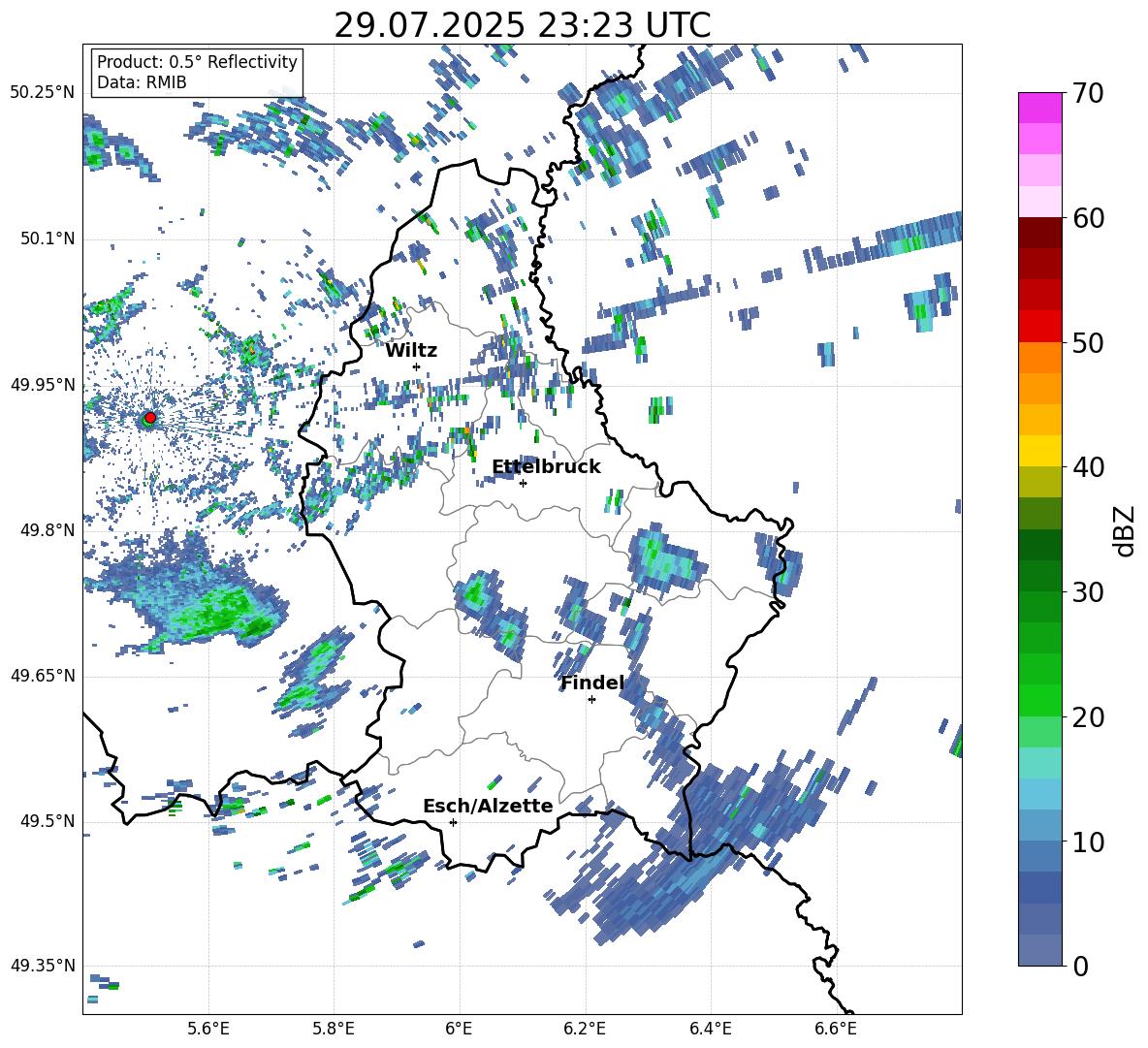Click the bright red swatch above 50 dBZ
Image resolution: width=1148 pixels, height=1048 pixels.
[x=1039, y=327]
